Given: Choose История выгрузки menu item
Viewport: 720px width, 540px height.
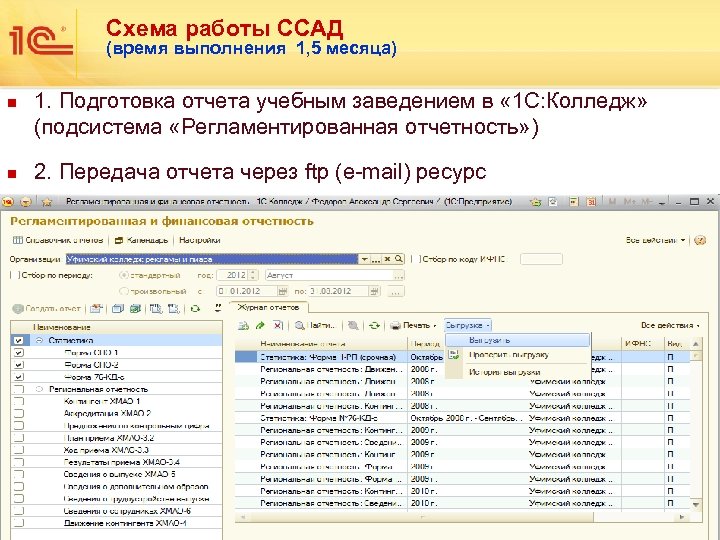Looking at the screenshot, I should 518,372.
